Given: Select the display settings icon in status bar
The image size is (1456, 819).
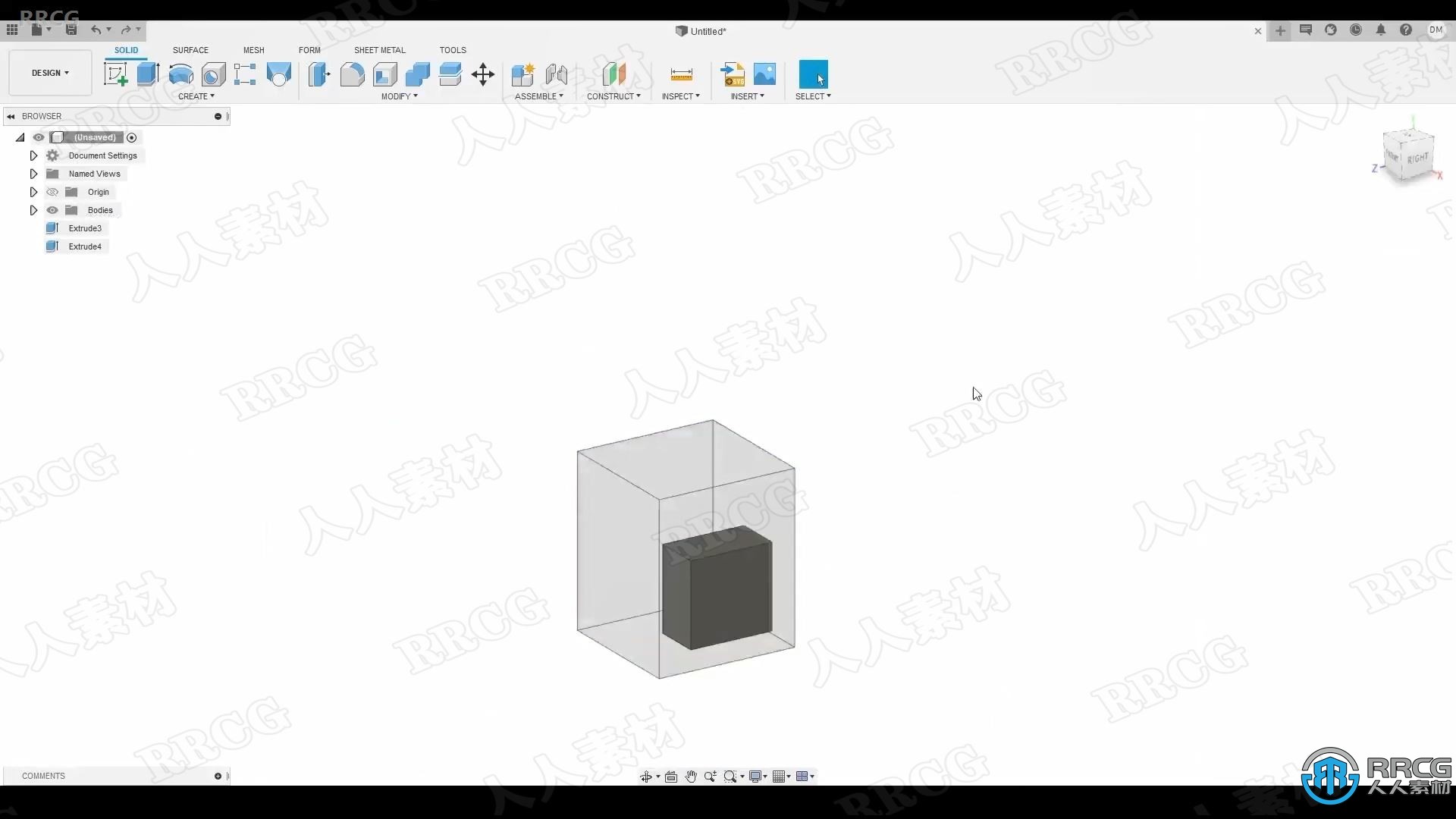Looking at the screenshot, I should coord(757,776).
